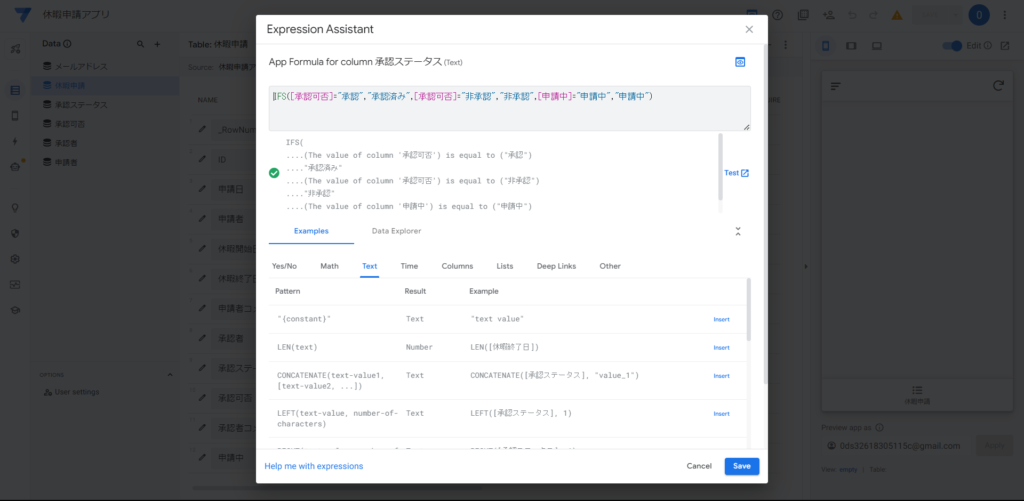
Task: Open the hamburger menu in app preview
Action: (835, 86)
